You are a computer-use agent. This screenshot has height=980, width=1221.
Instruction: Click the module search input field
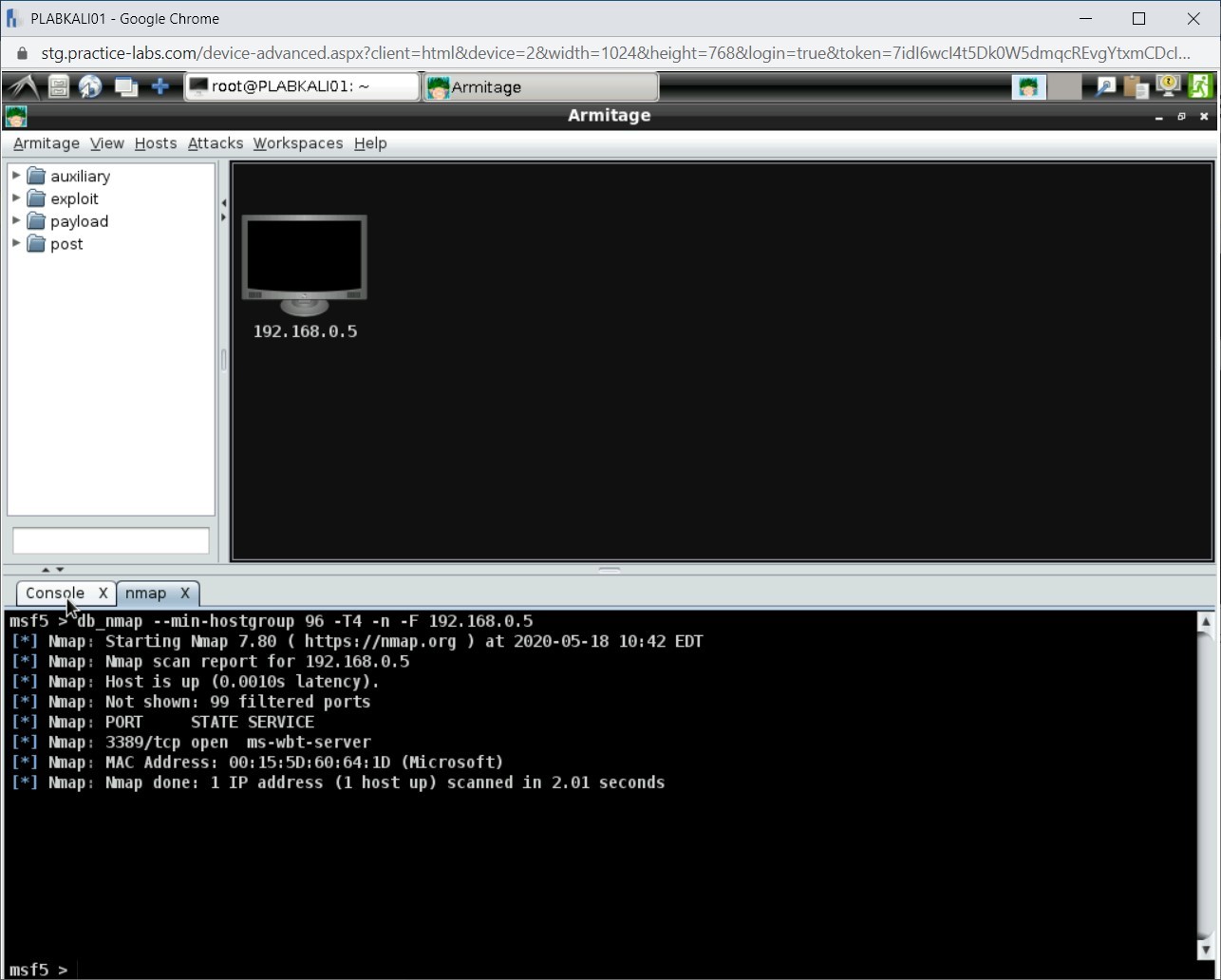tap(110, 540)
